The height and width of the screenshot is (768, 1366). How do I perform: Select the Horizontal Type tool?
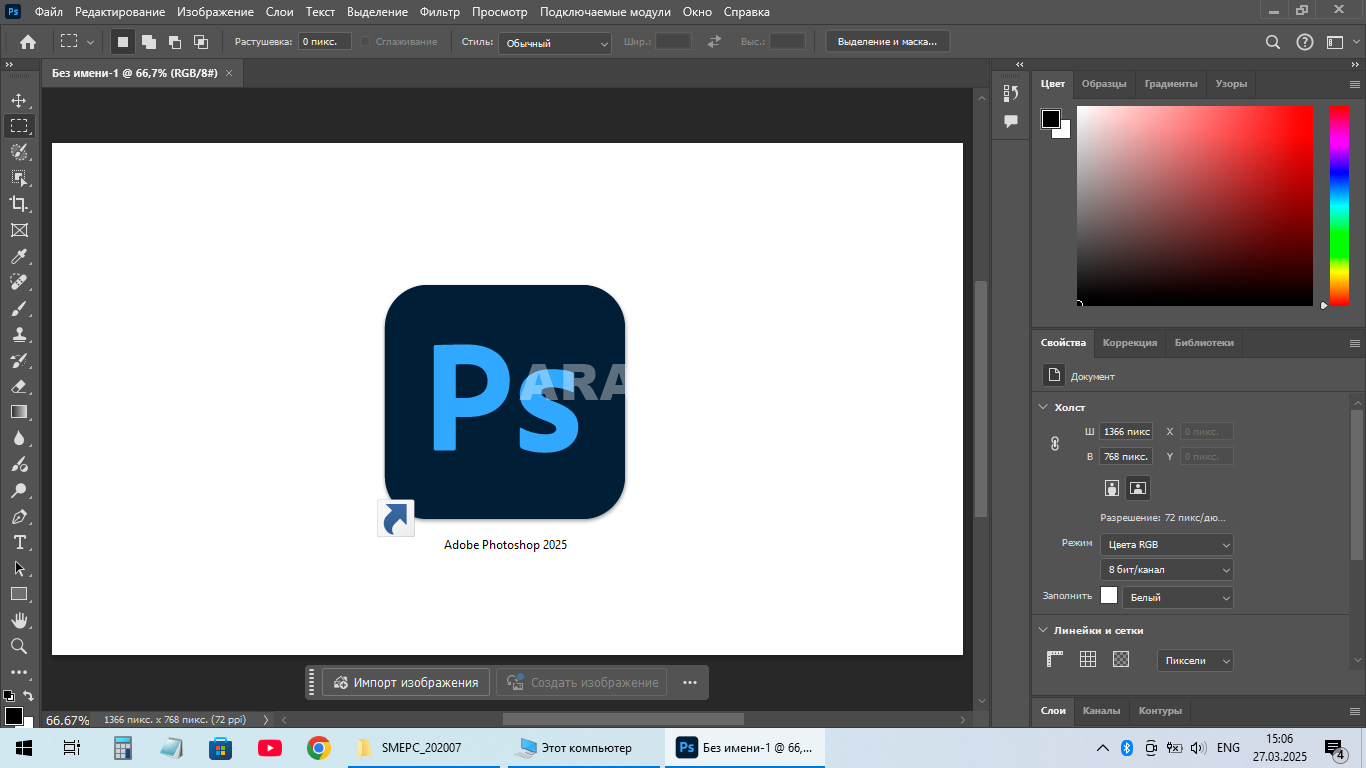(x=19, y=543)
